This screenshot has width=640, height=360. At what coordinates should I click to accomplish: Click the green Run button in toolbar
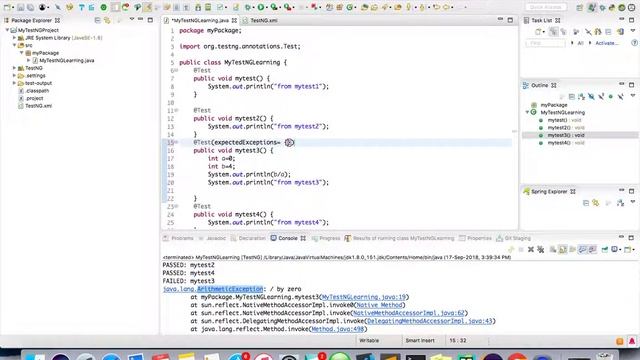point(260,7)
